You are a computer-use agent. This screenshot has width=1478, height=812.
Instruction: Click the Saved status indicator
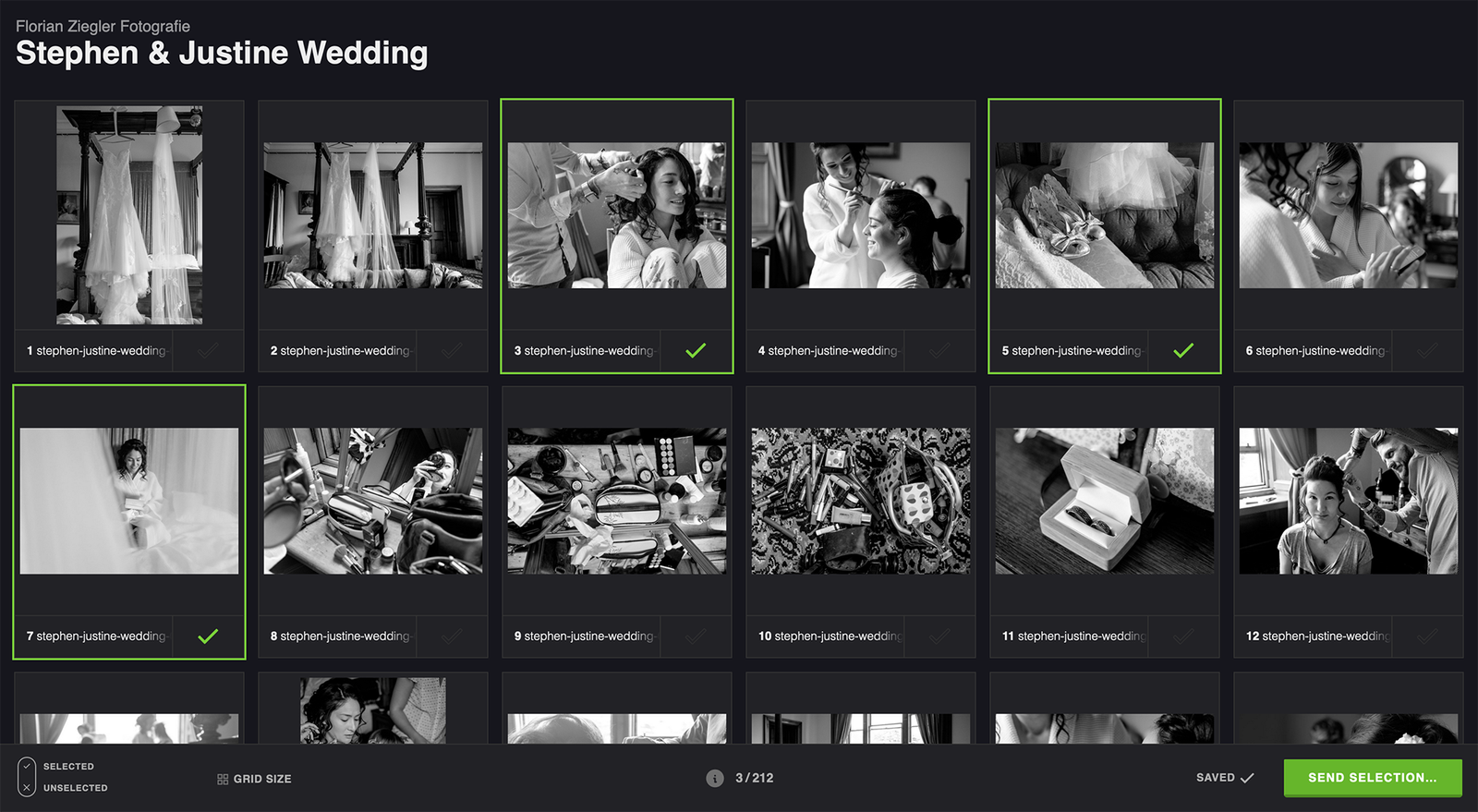(x=1224, y=778)
